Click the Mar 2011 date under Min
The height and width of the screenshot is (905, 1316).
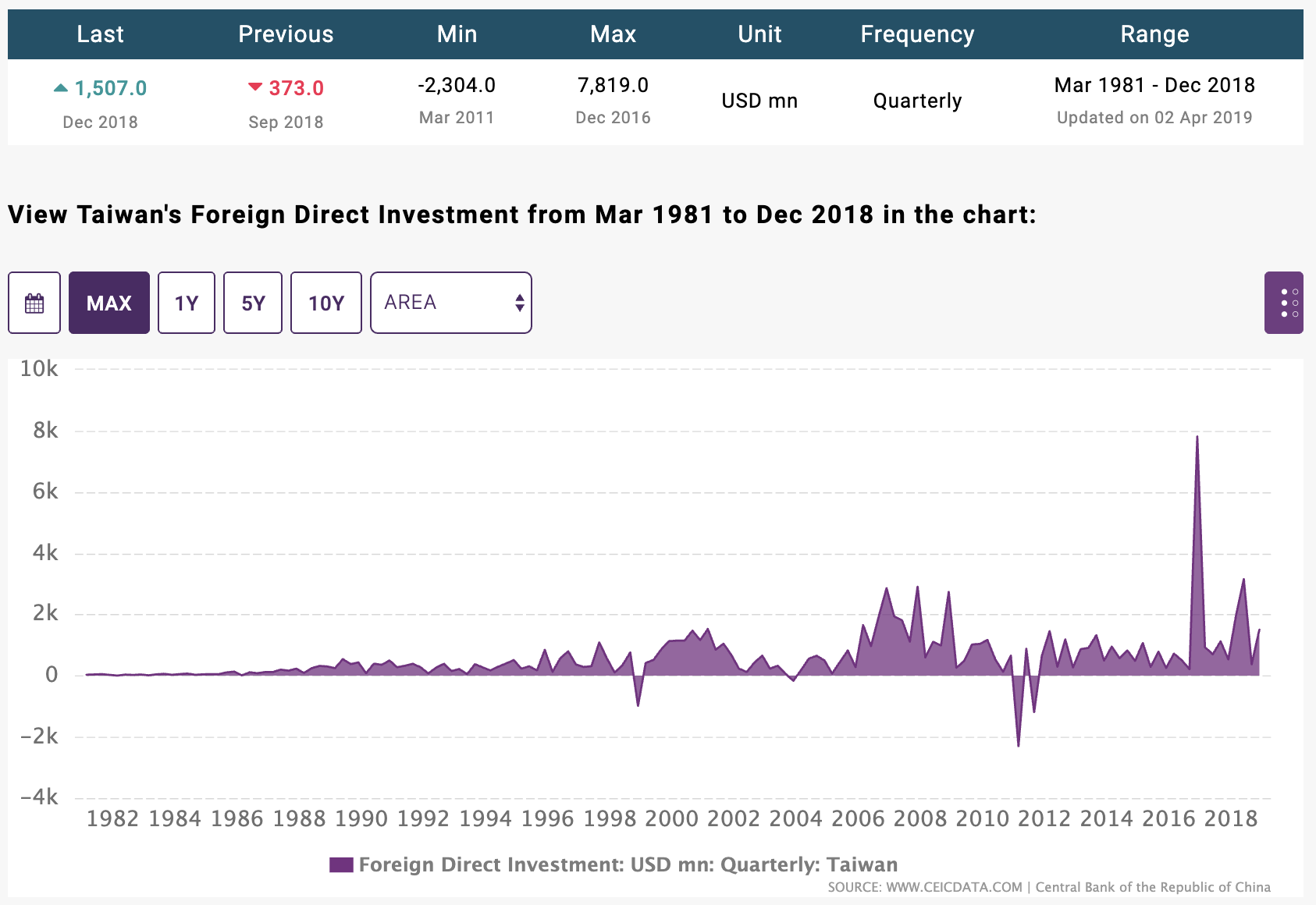click(x=457, y=118)
